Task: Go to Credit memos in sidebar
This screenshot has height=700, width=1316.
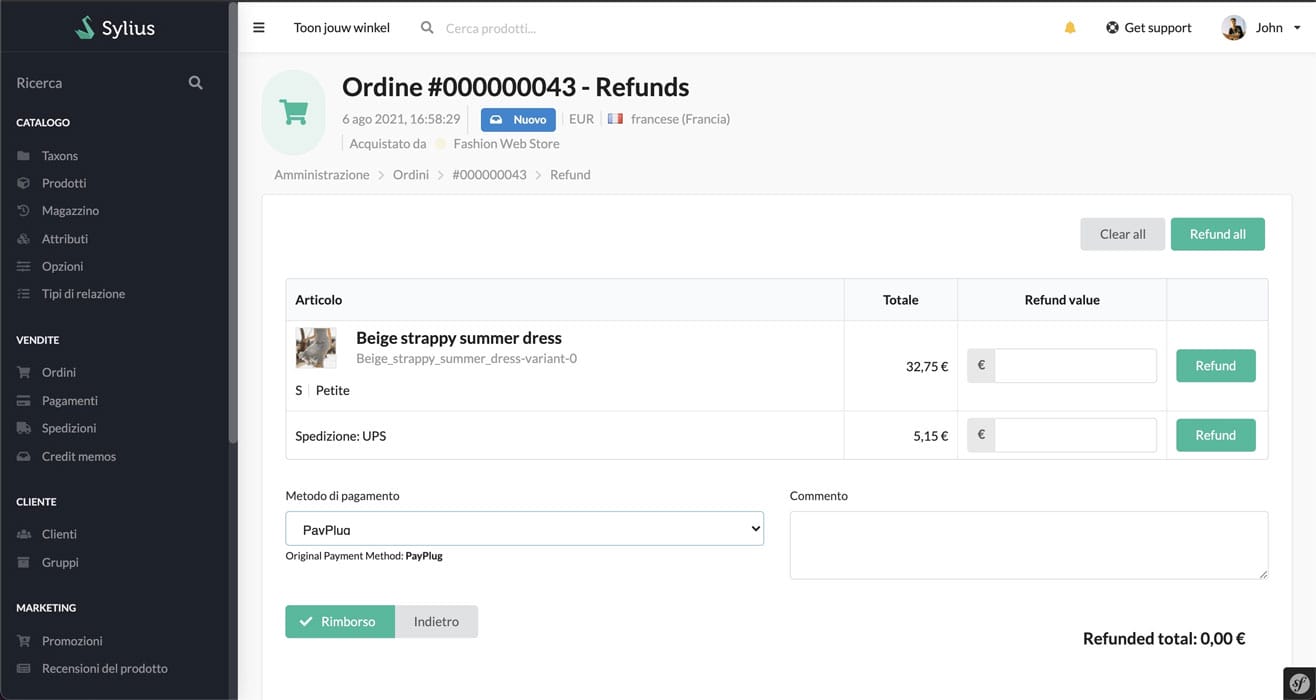Action: (x=78, y=456)
